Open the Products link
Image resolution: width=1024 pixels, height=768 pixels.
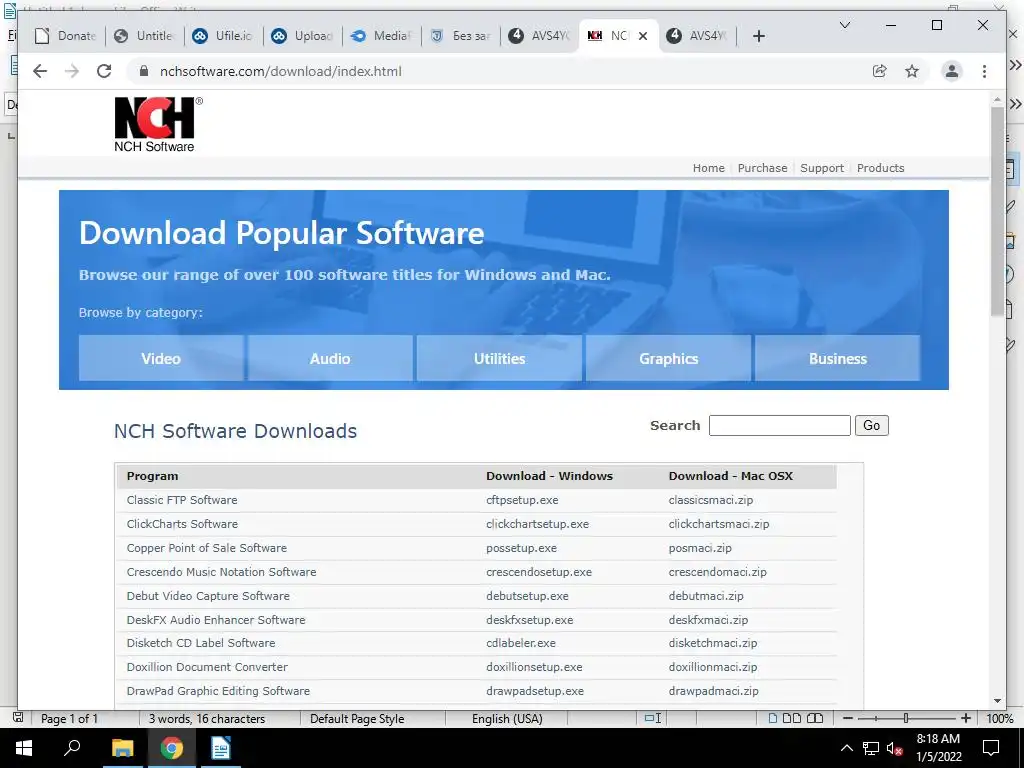tap(880, 168)
